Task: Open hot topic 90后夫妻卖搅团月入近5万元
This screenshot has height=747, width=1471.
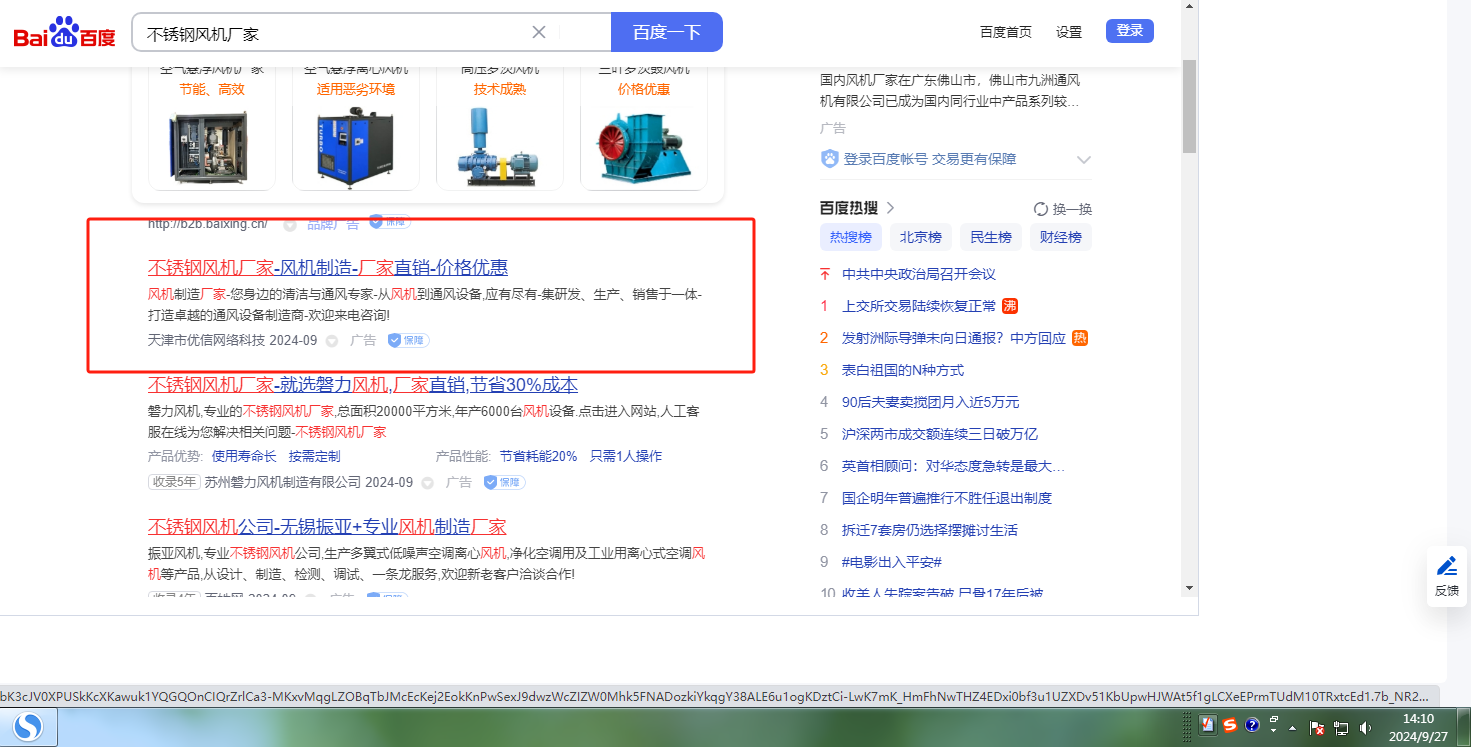Action: 931,402
